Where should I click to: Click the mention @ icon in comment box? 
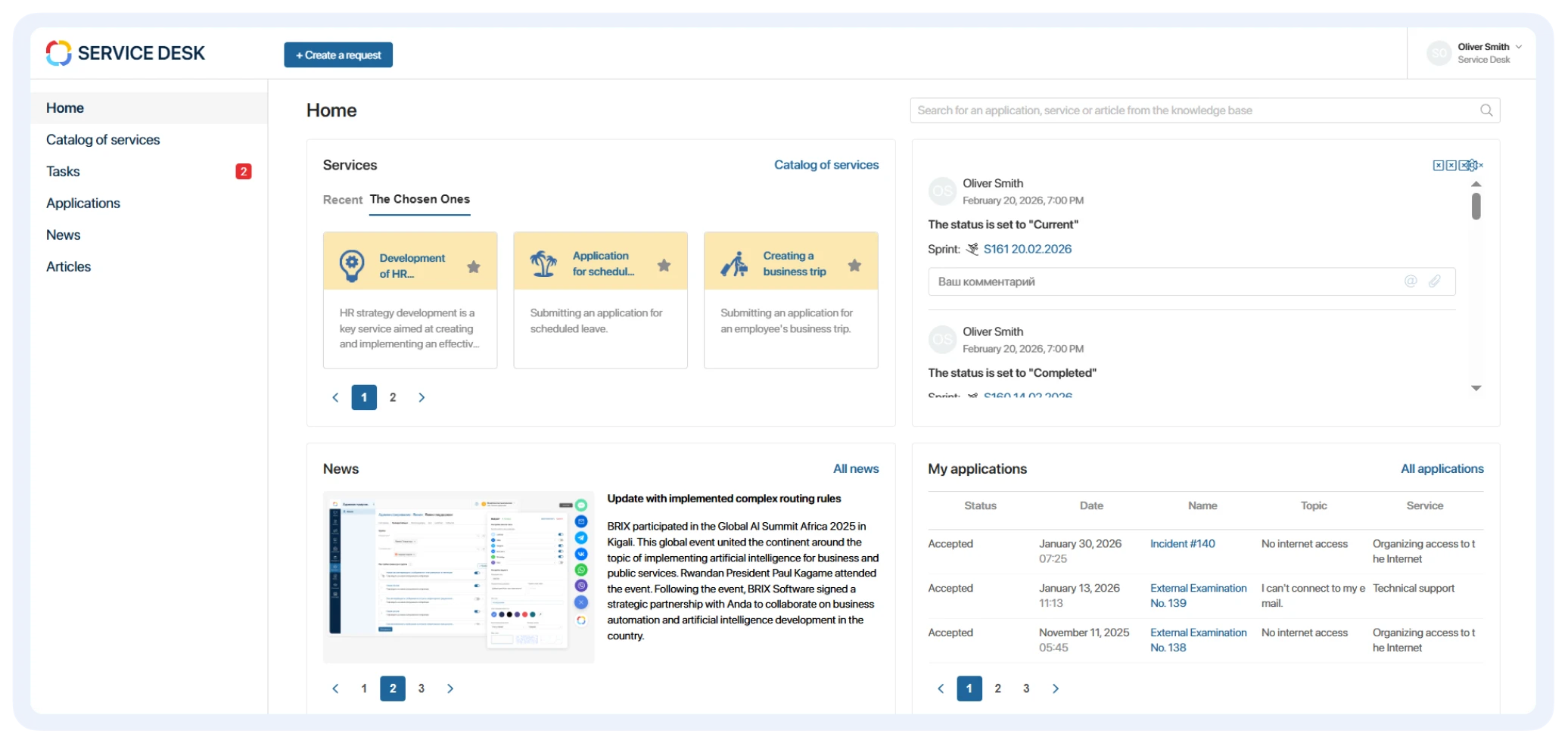click(1411, 281)
